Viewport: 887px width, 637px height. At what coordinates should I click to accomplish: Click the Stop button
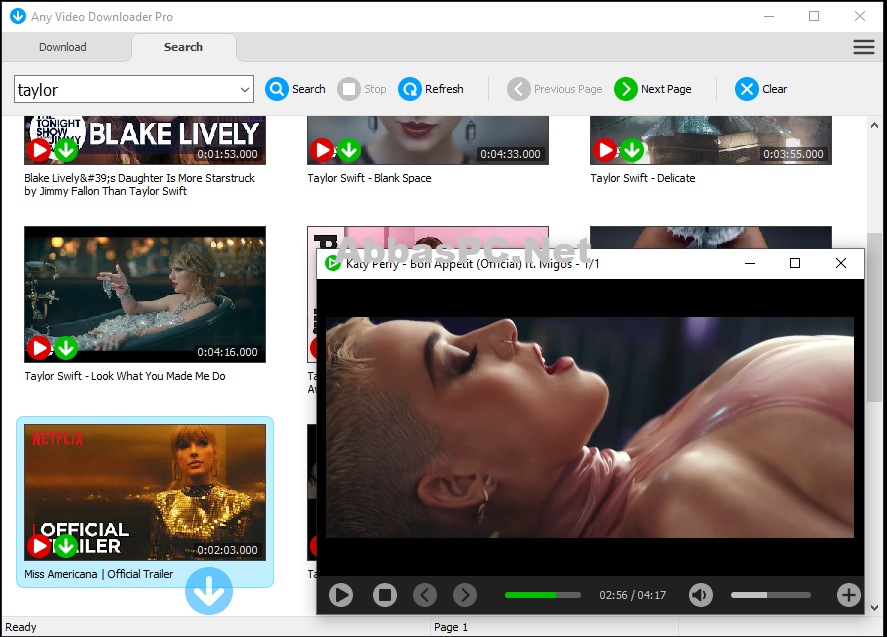362,89
